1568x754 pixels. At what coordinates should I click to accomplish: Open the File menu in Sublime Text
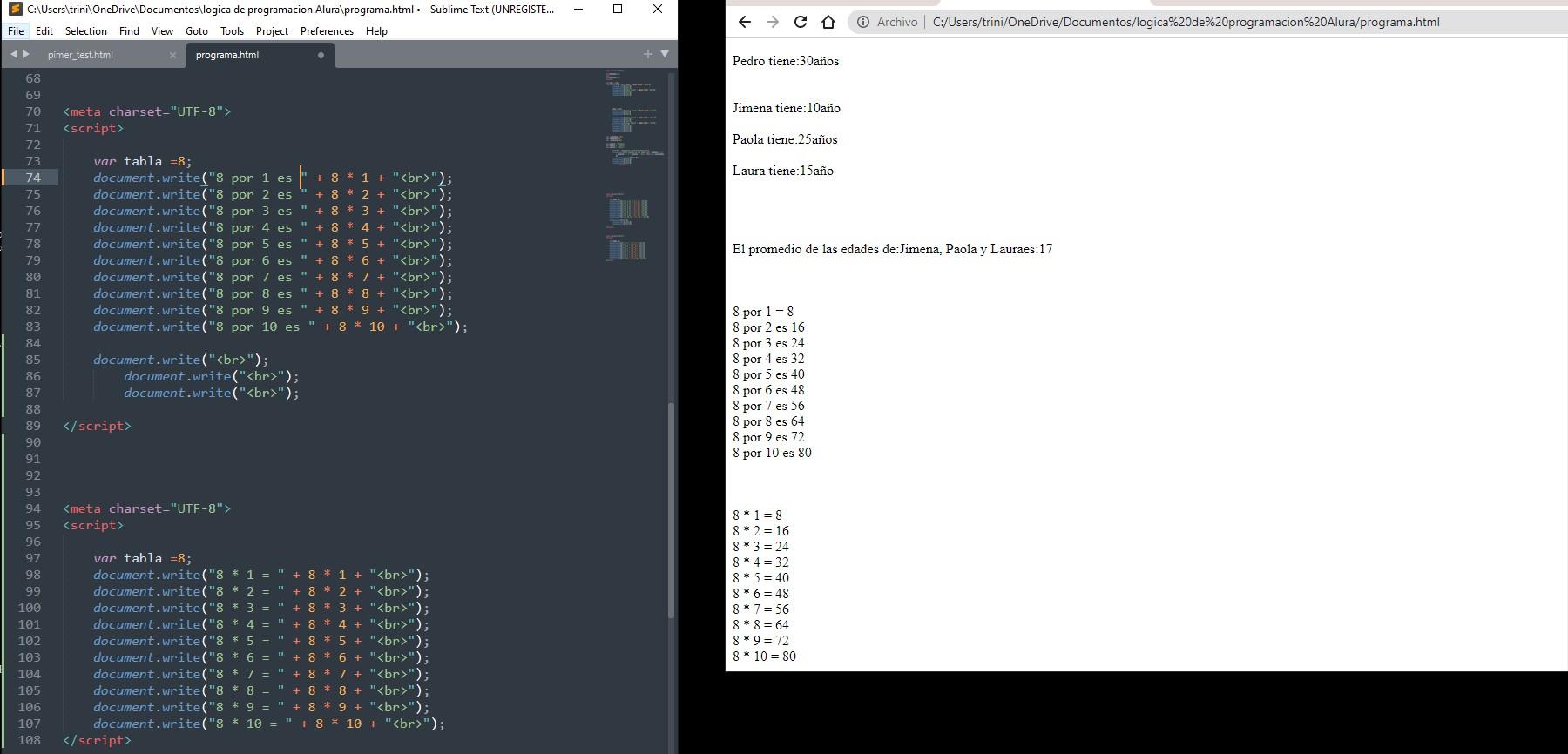click(16, 30)
